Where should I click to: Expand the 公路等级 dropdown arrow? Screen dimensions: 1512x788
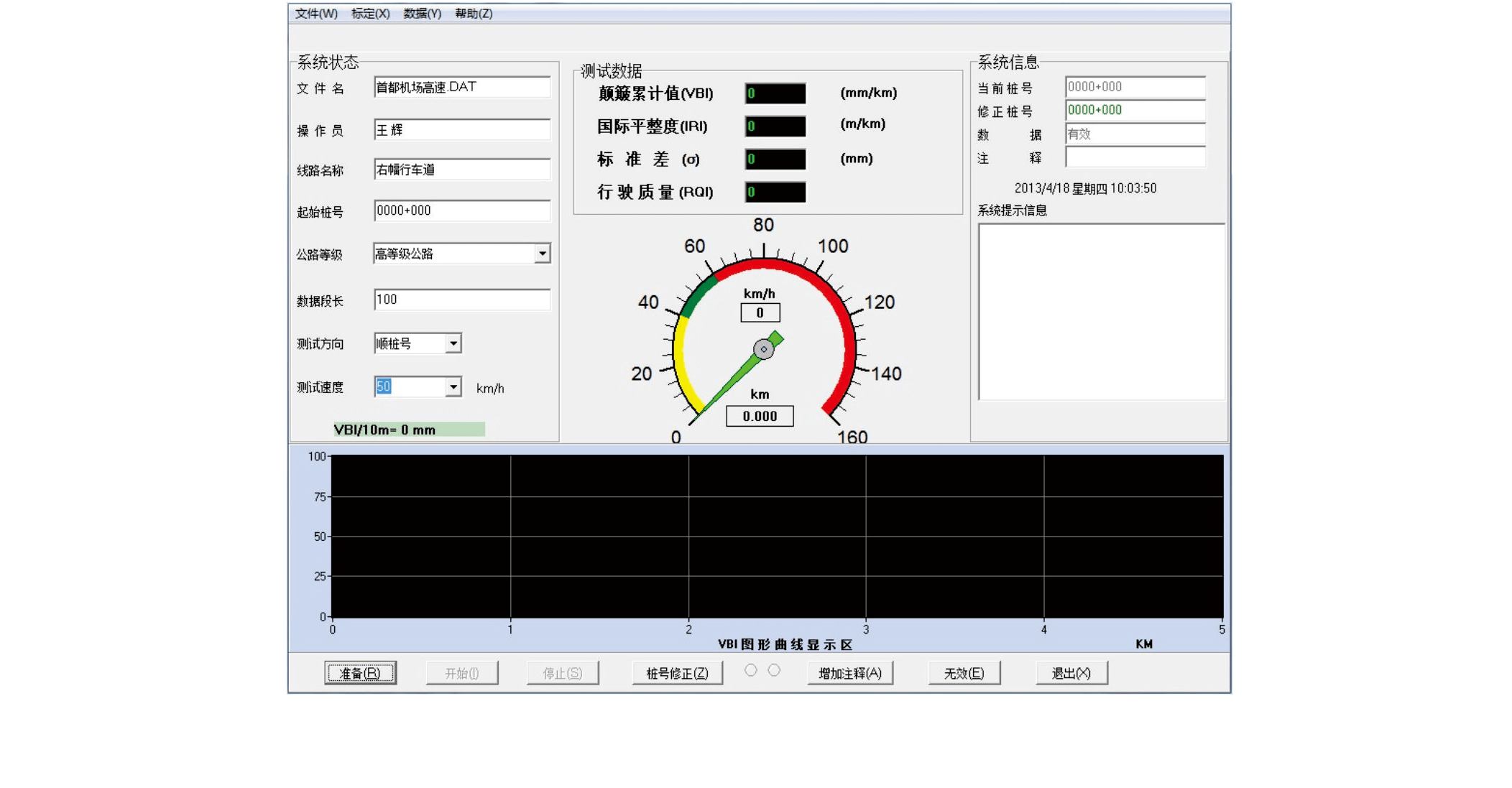[543, 254]
